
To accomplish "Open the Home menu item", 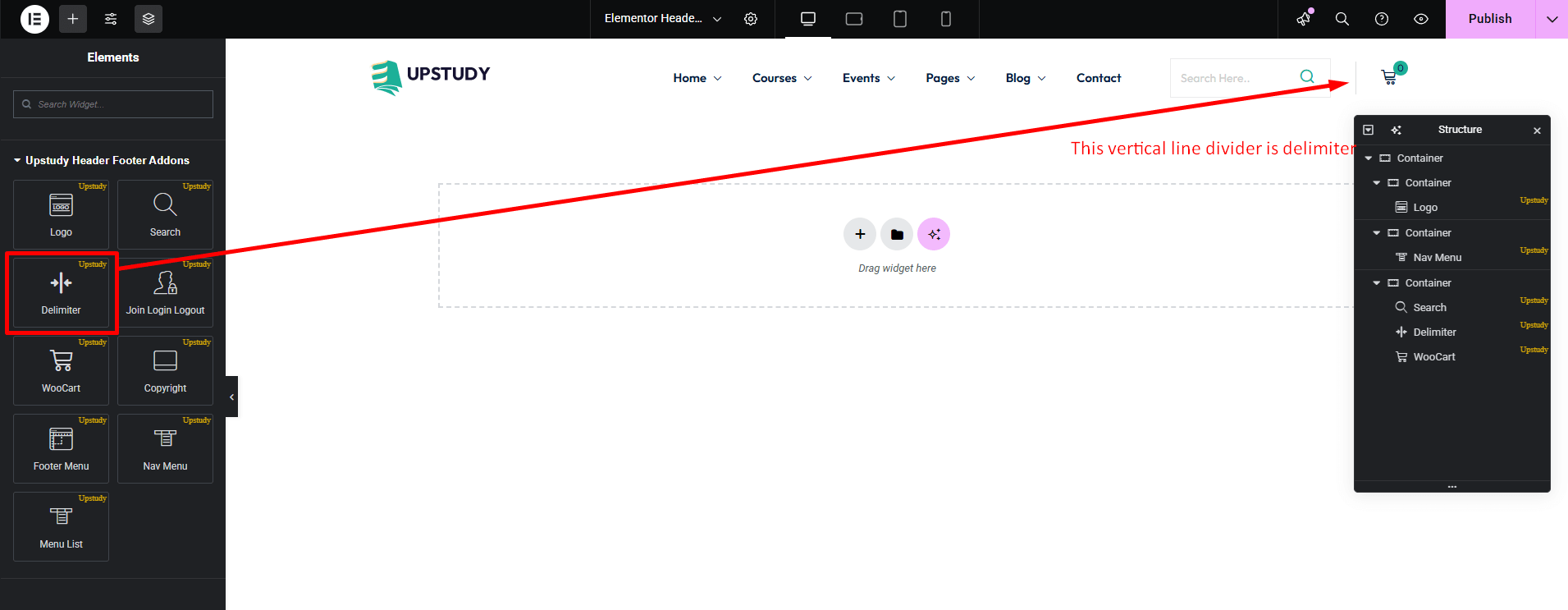I will click(697, 78).
